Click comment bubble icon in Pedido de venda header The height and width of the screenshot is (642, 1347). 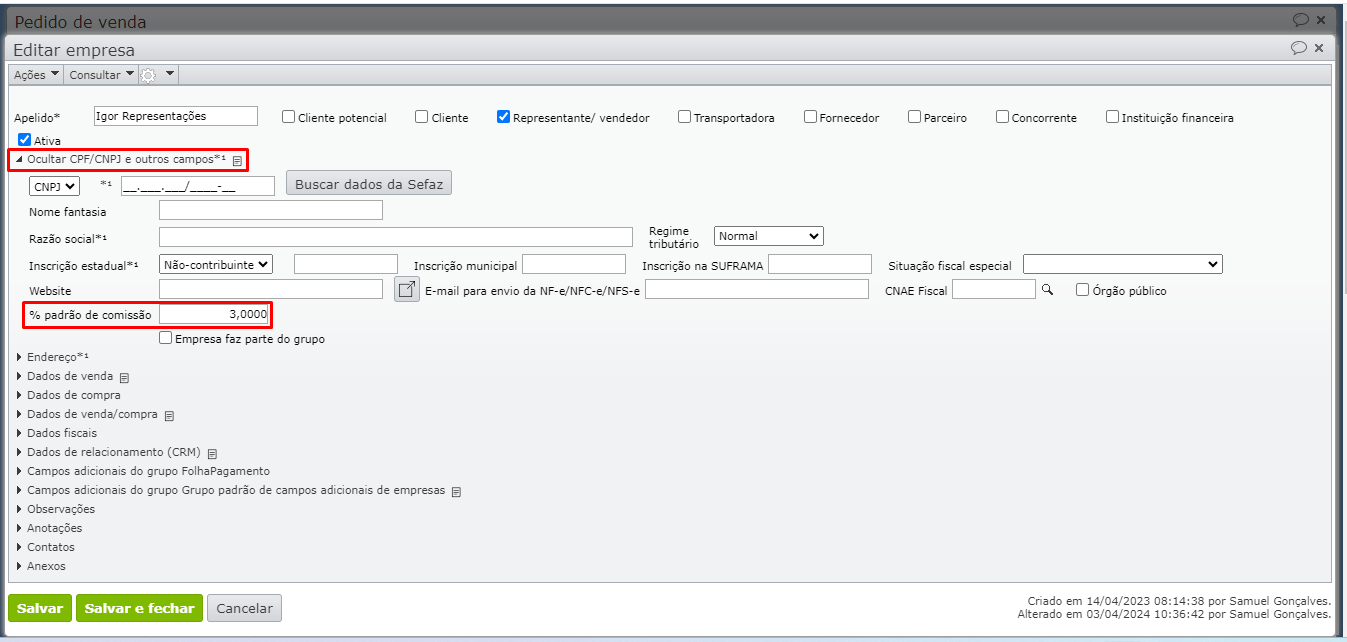click(x=1300, y=19)
